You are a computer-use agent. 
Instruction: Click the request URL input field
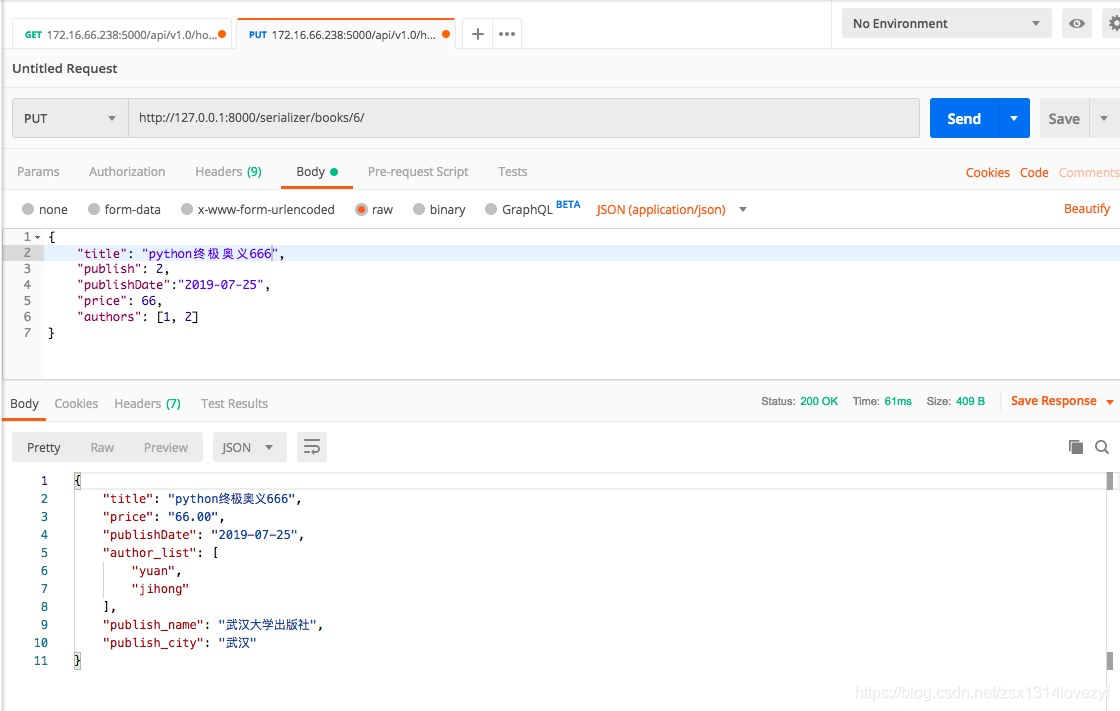[524, 118]
